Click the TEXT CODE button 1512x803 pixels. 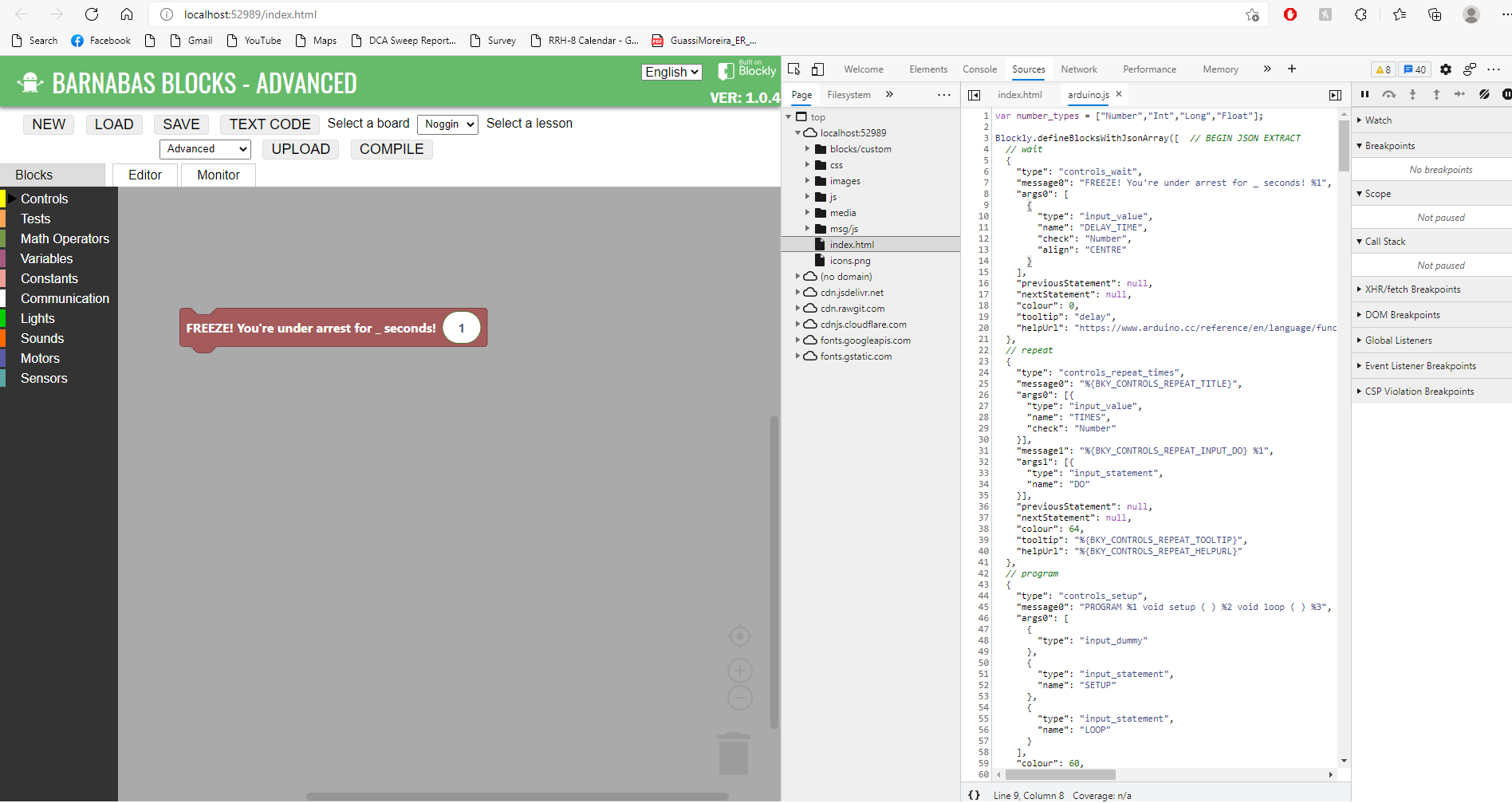click(x=270, y=124)
